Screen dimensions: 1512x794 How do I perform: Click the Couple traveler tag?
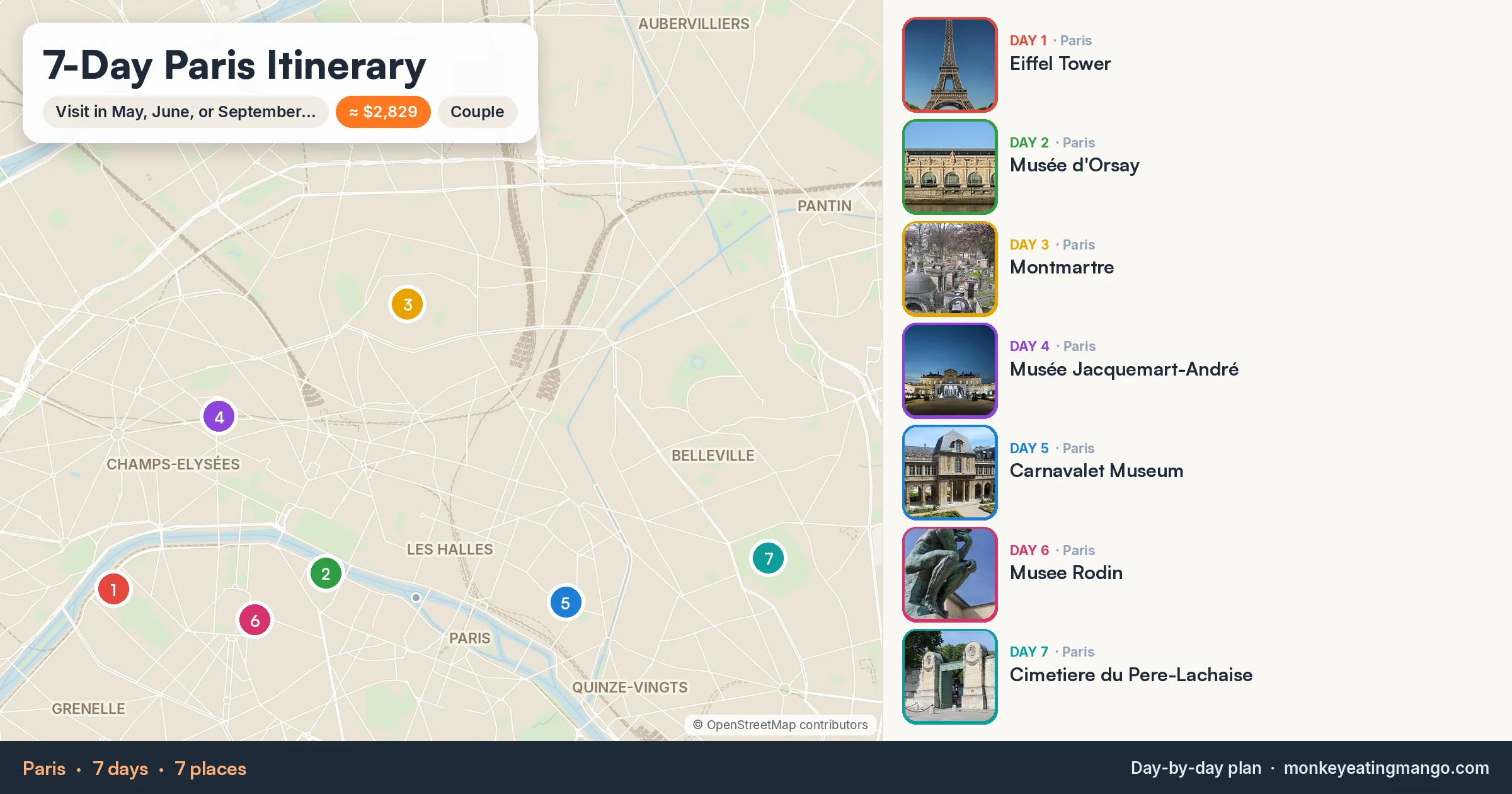478,112
